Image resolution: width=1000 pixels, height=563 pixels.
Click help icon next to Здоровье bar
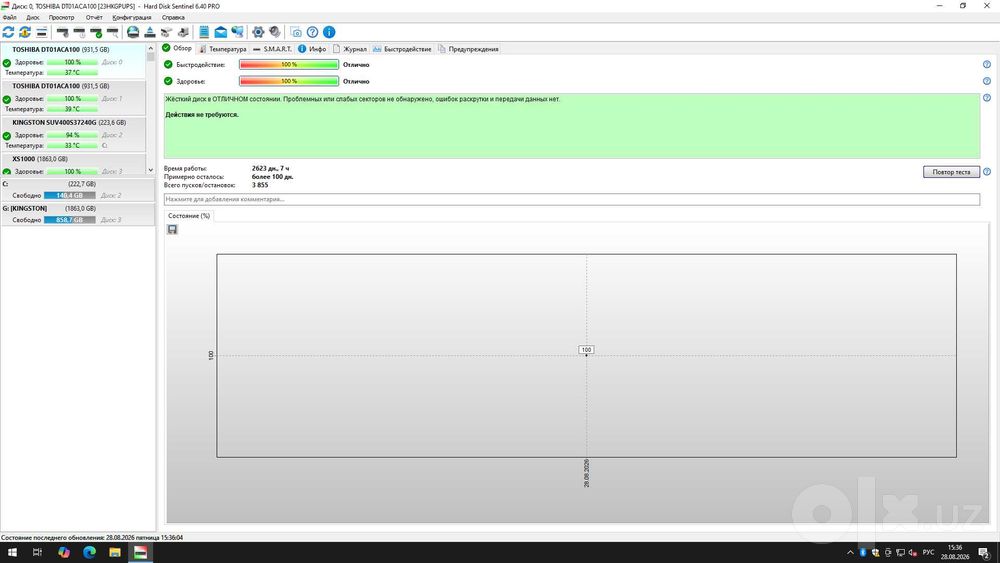pyautogui.click(x=987, y=81)
